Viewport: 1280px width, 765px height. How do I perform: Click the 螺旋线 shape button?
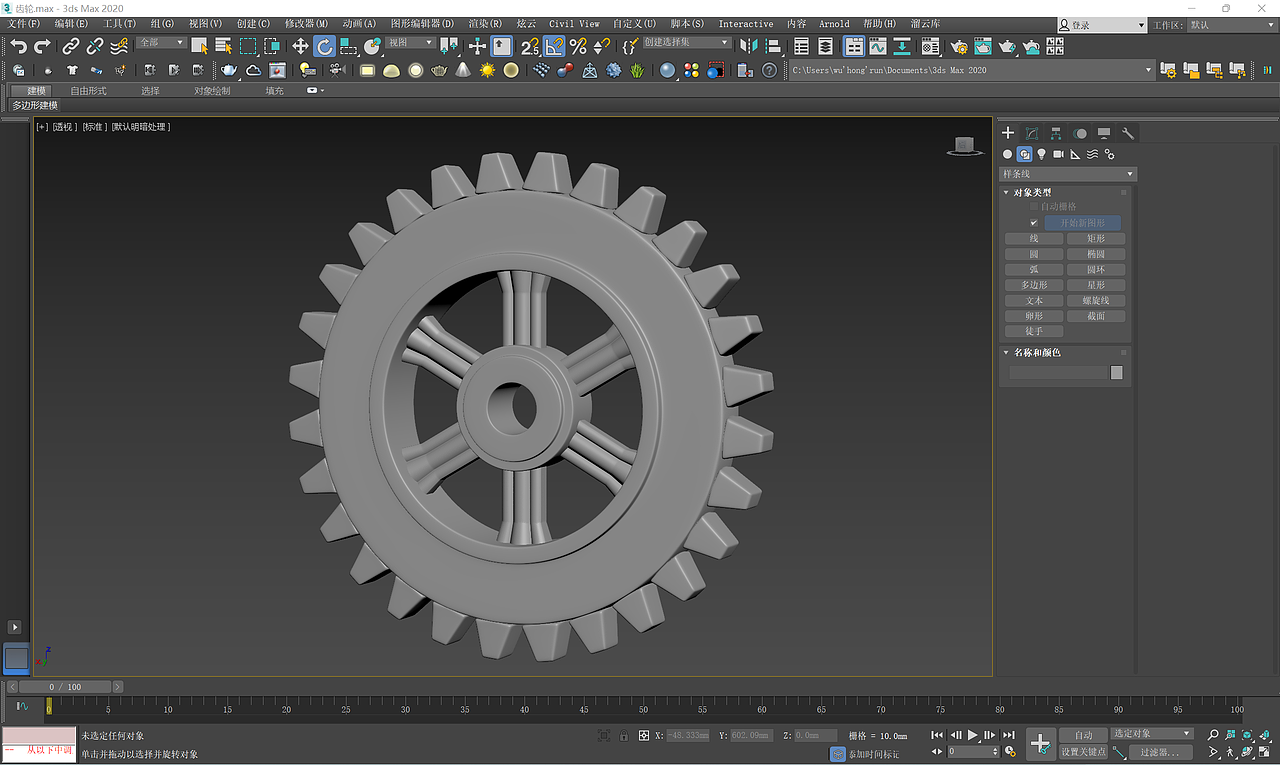click(x=1096, y=301)
